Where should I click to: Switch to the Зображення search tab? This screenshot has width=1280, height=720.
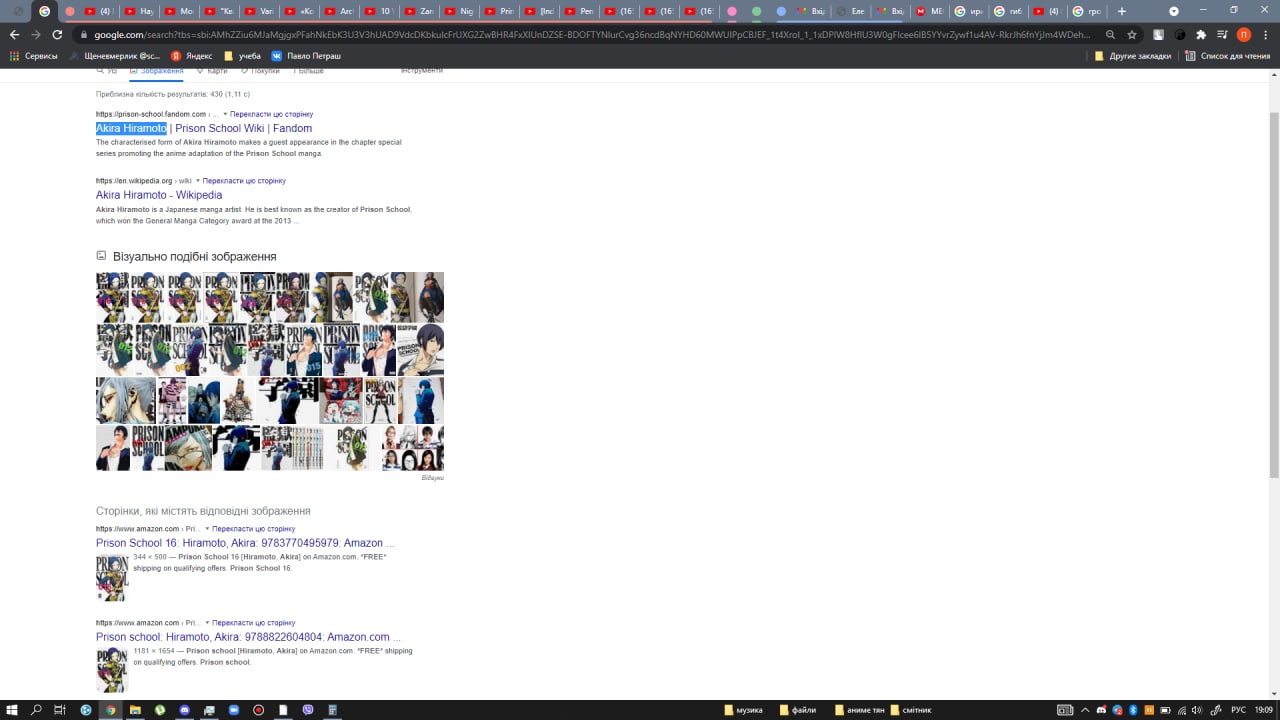click(156, 71)
